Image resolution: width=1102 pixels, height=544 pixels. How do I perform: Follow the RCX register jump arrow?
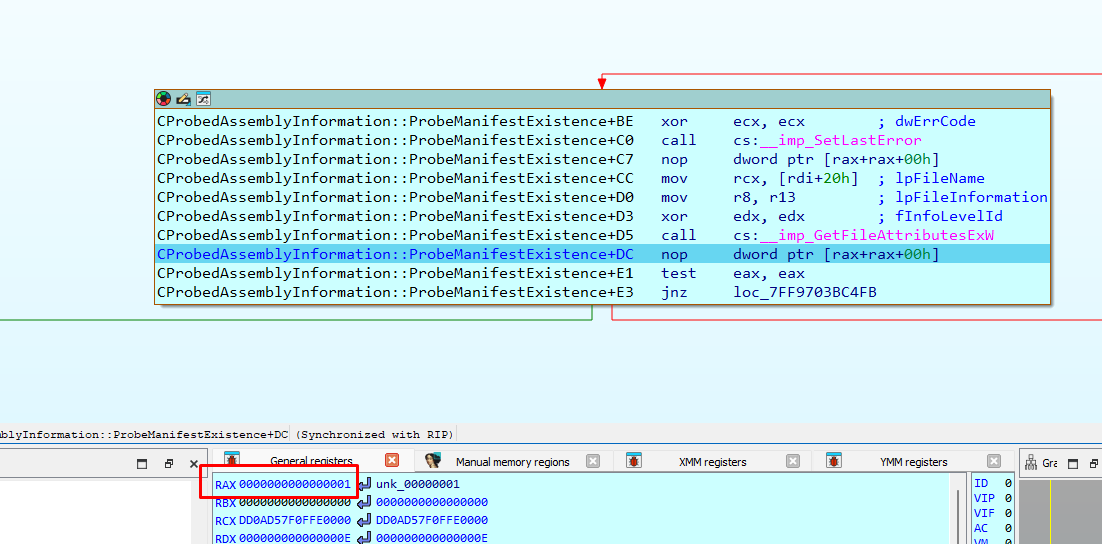click(x=364, y=520)
